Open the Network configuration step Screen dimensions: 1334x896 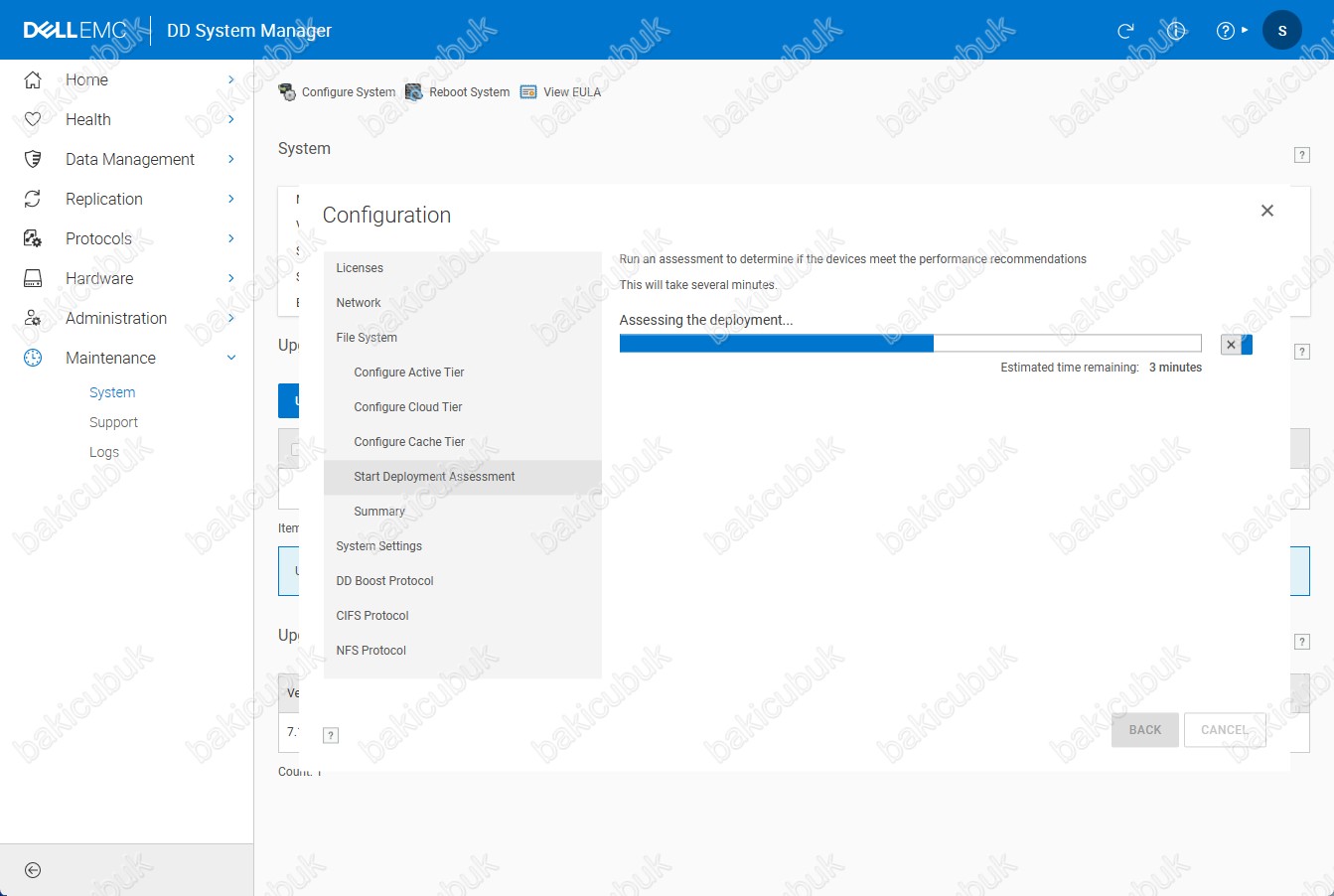pyautogui.click(x=463, y=303)
